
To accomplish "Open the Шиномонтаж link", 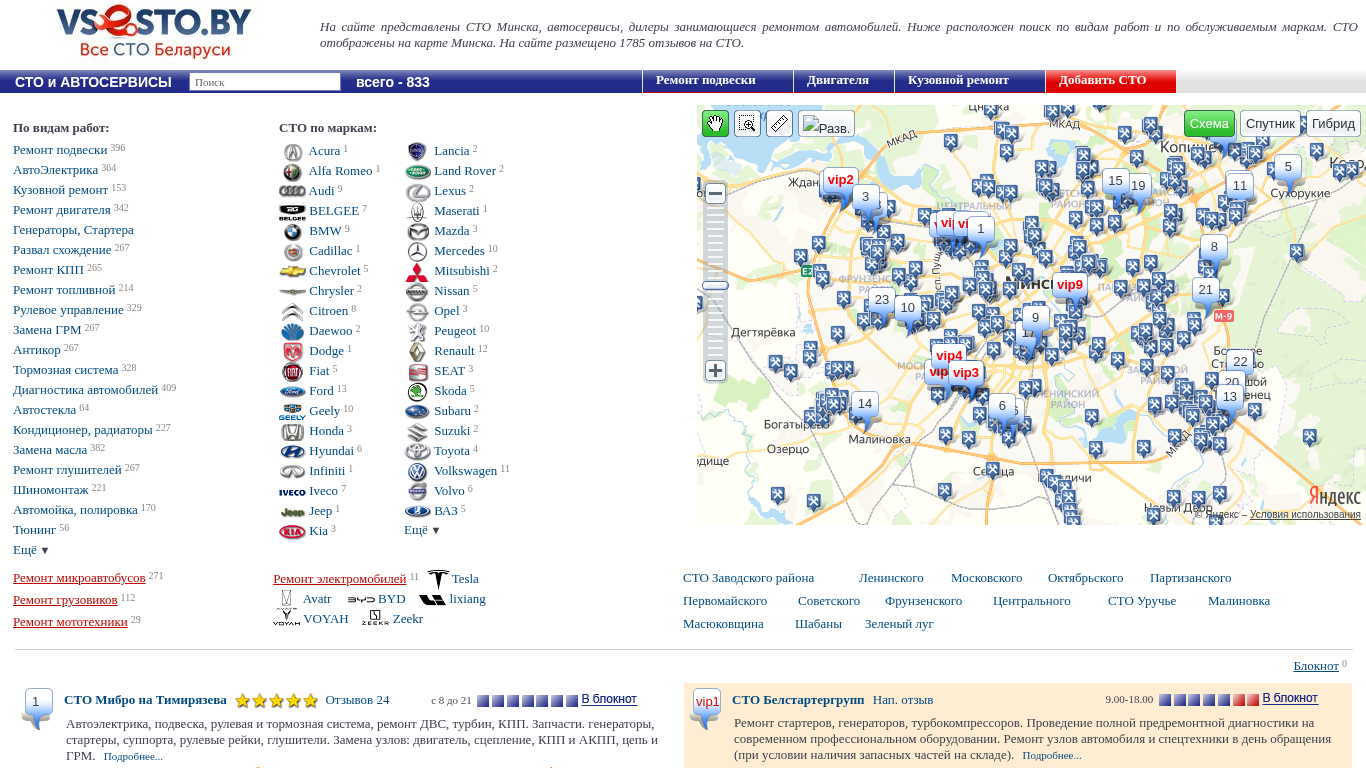I will point(51,490).
